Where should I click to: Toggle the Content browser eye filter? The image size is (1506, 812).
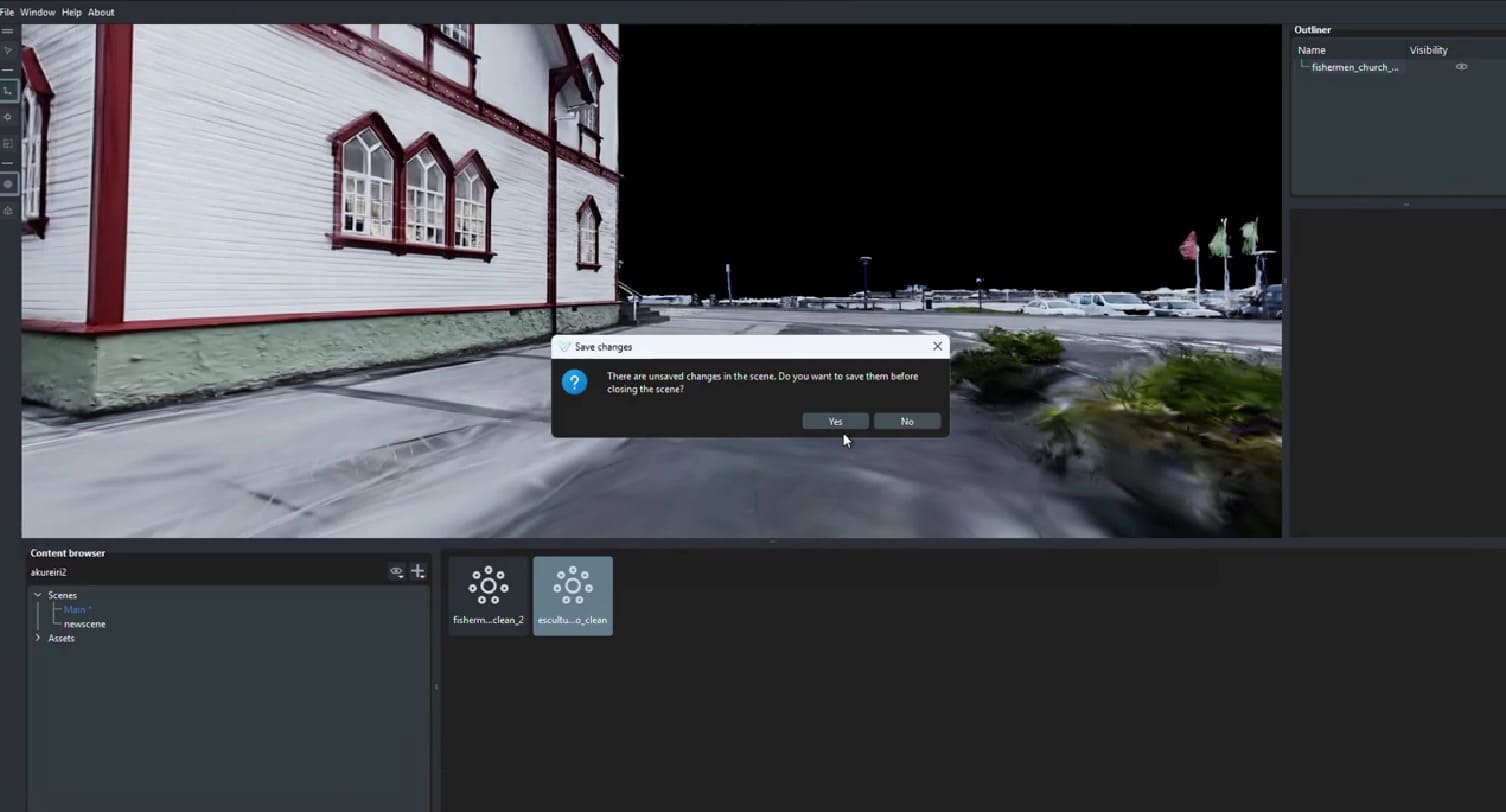coord(396,572)
